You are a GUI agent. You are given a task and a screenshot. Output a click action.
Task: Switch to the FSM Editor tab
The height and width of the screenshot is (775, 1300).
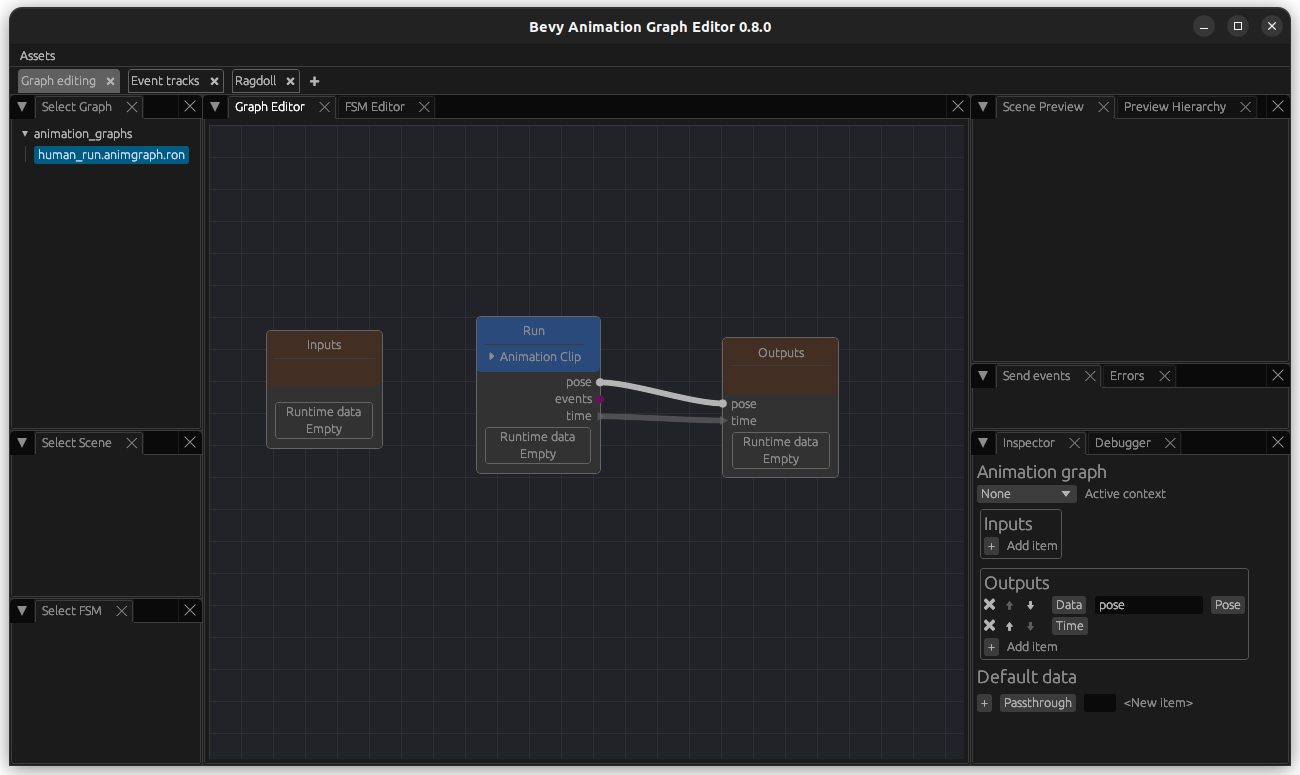pyautogui.click(x=376, y=104)
